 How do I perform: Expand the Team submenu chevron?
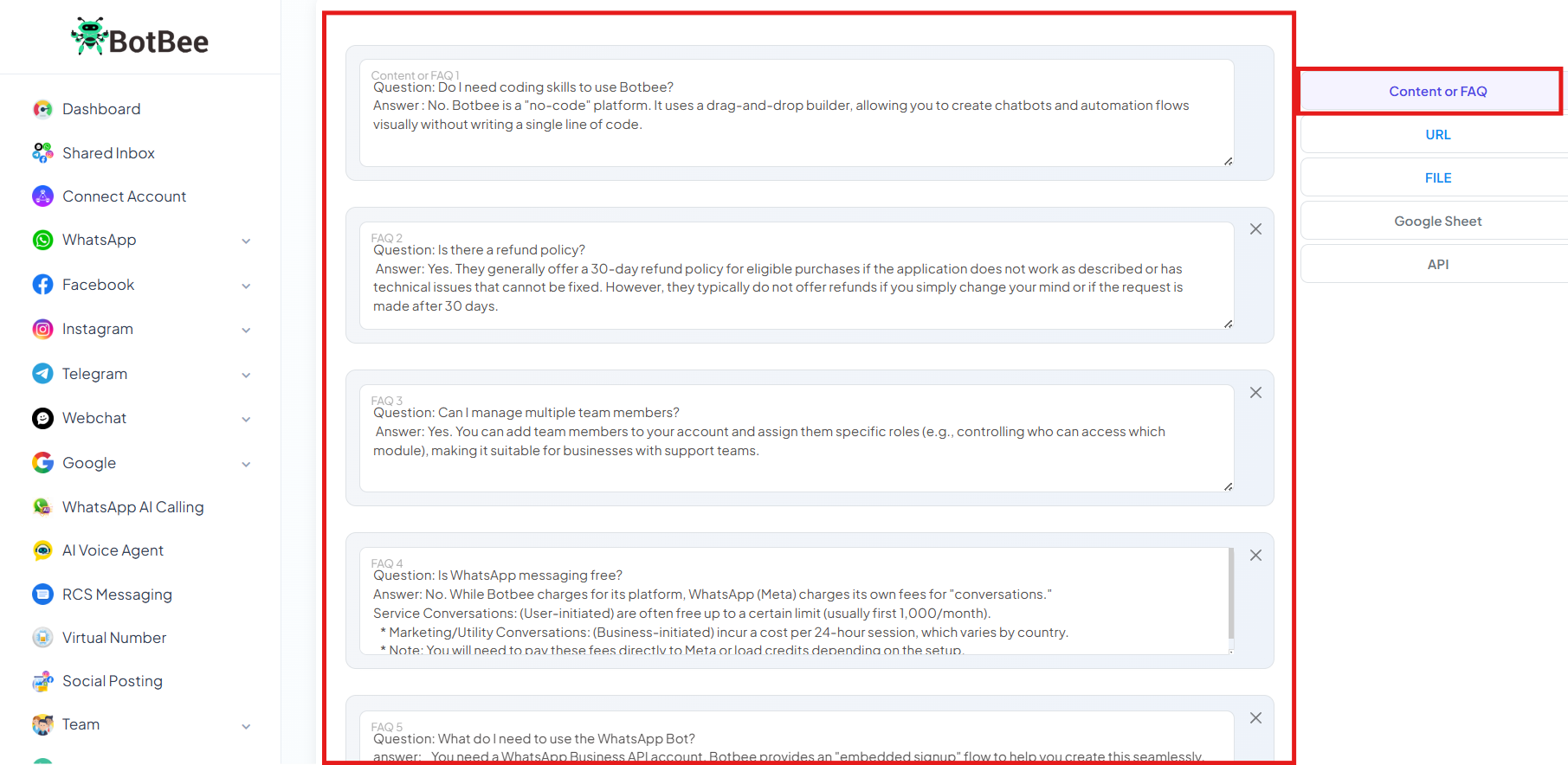click(246, 726)
